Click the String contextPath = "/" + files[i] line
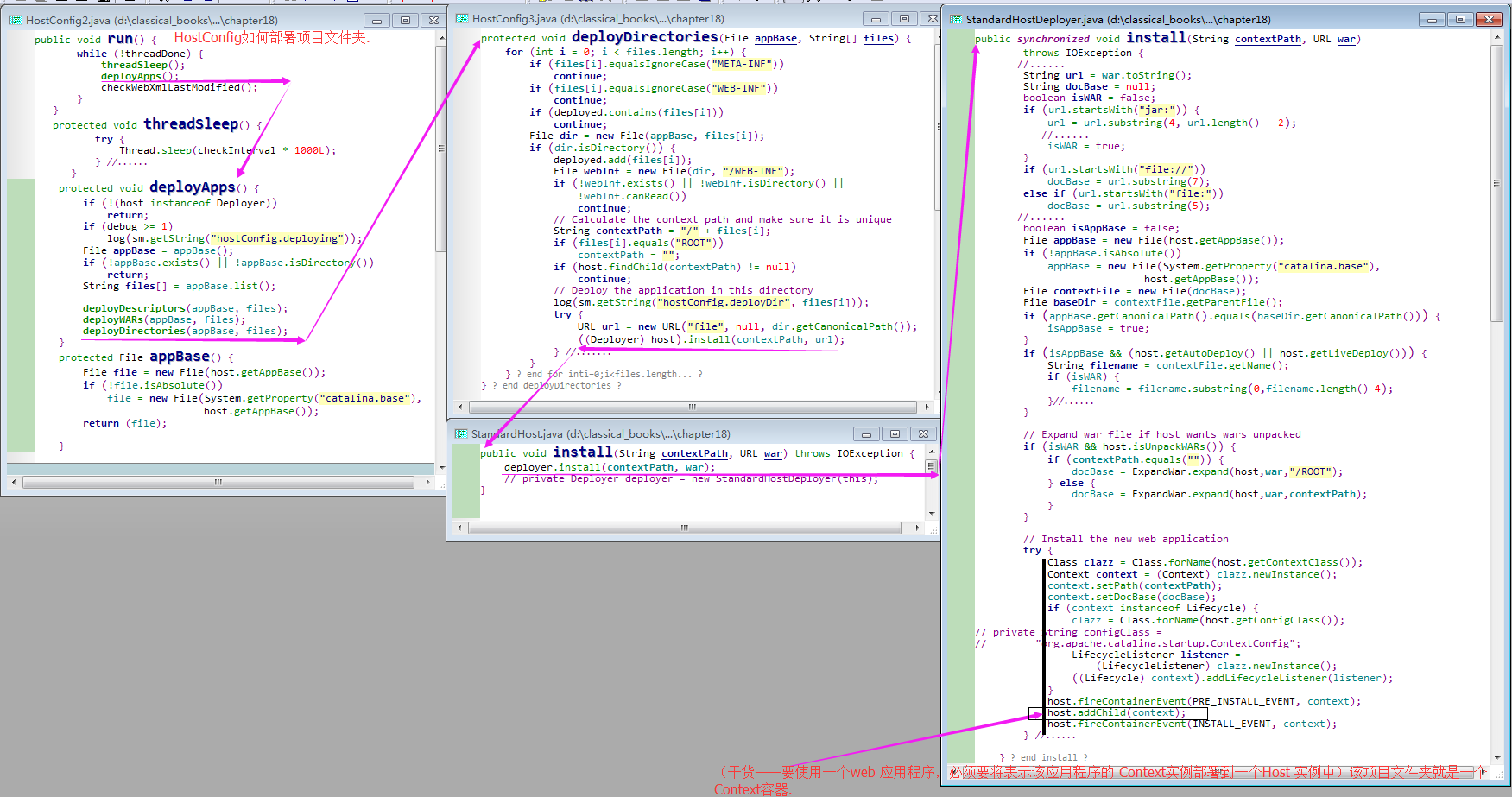Viewport: 1512px width, 797px height. 661,231
